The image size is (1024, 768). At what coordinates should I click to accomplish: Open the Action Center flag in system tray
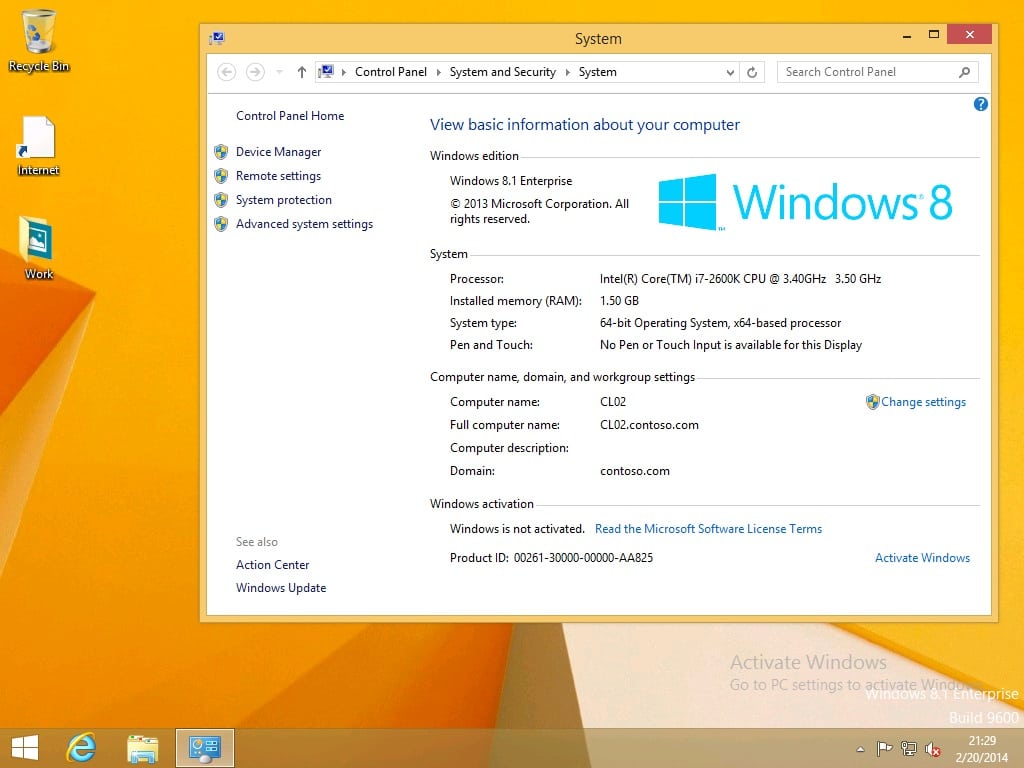coord(884,748)
